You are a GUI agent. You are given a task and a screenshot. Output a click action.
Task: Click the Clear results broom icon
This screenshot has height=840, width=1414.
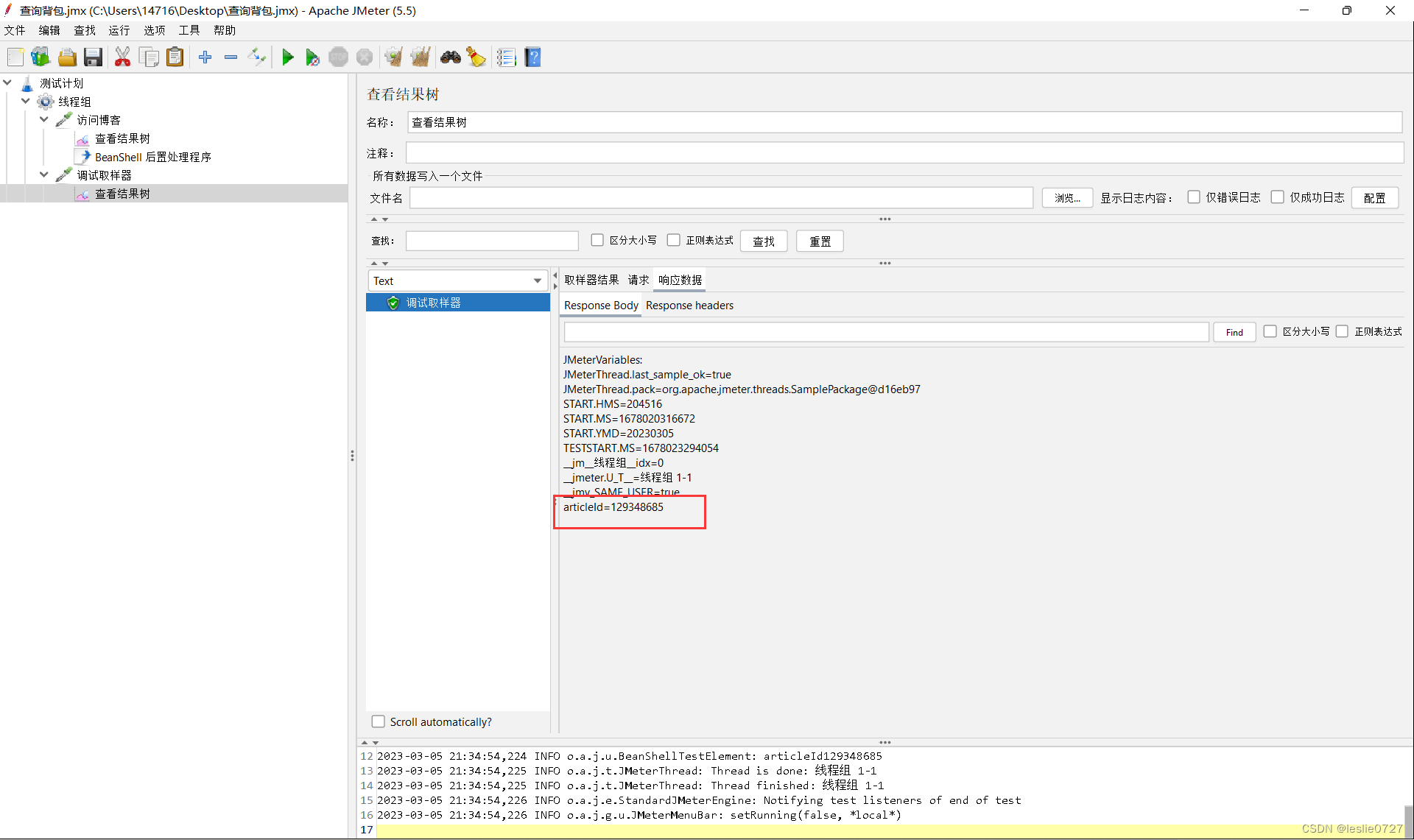pos(394,57)
